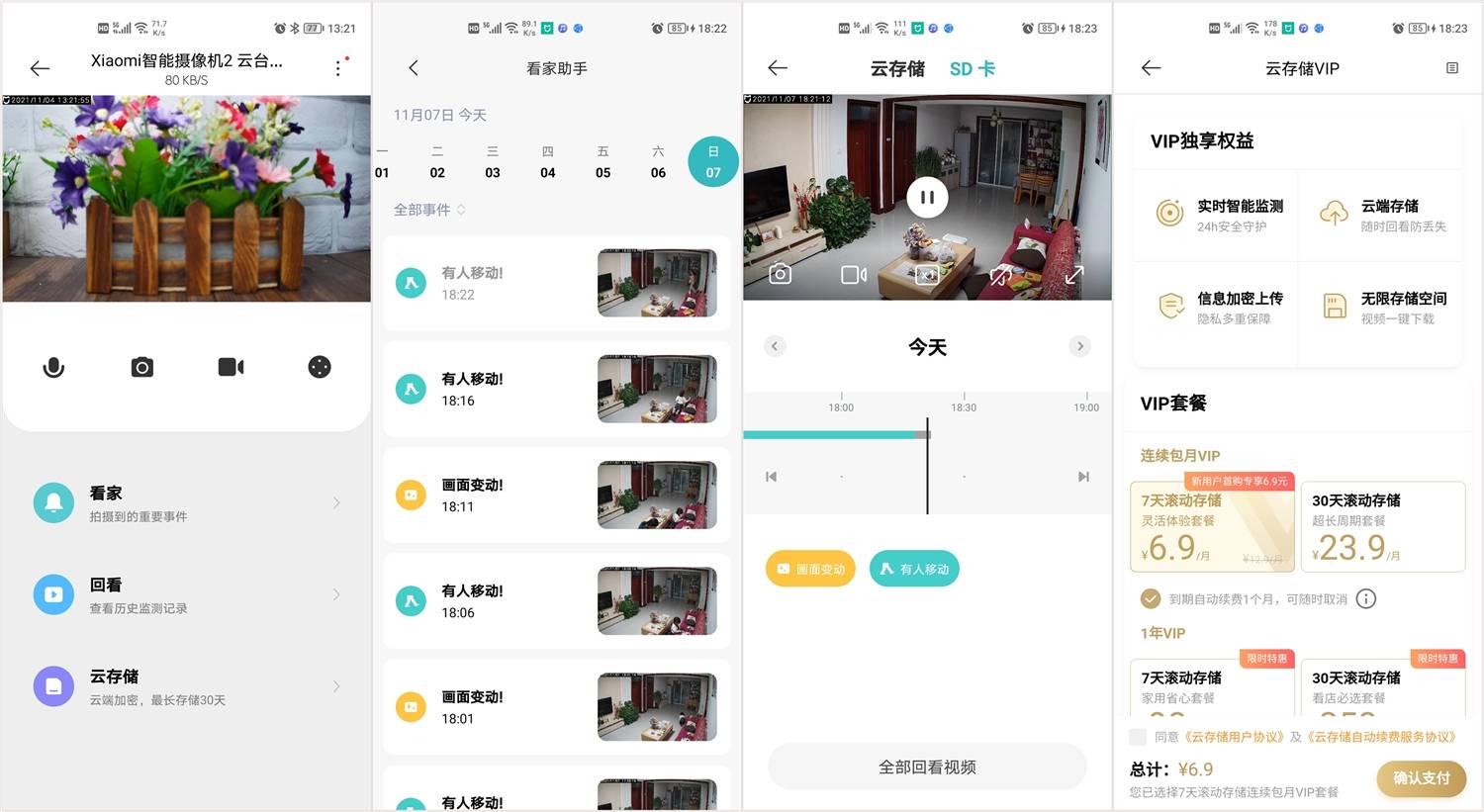Open 《云存储自动续费服务协议》 link
This screenshot has width=1484, height=812.
click(1382, 737)
